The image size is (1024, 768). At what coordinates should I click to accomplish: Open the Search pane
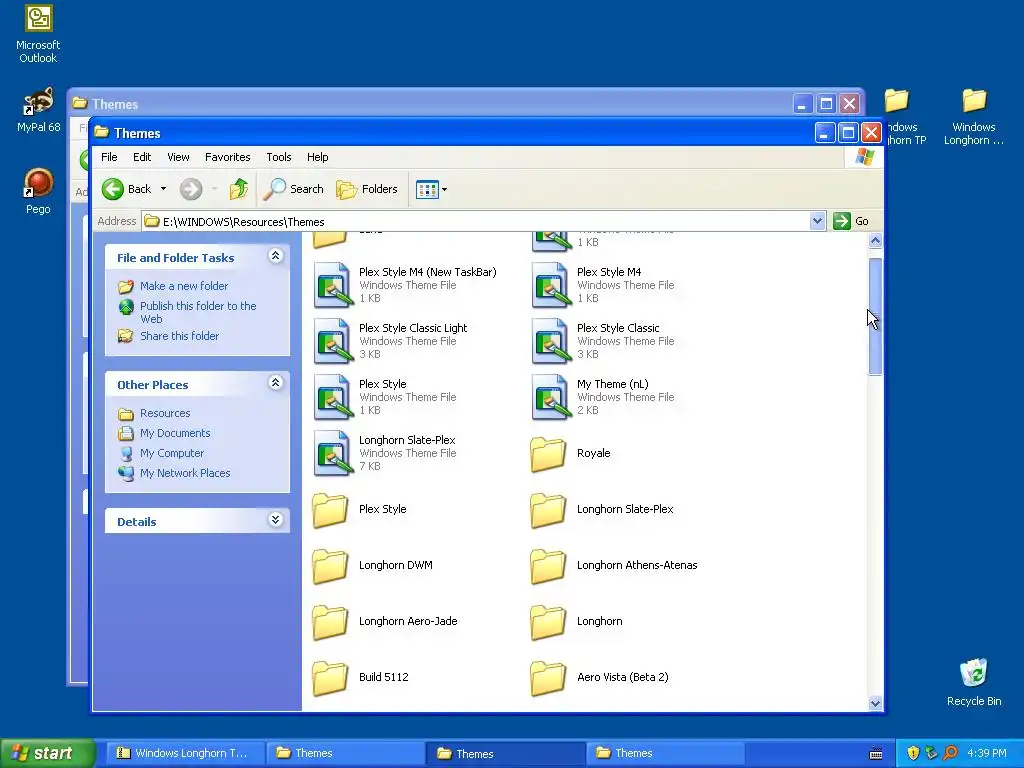coord(294,189)
